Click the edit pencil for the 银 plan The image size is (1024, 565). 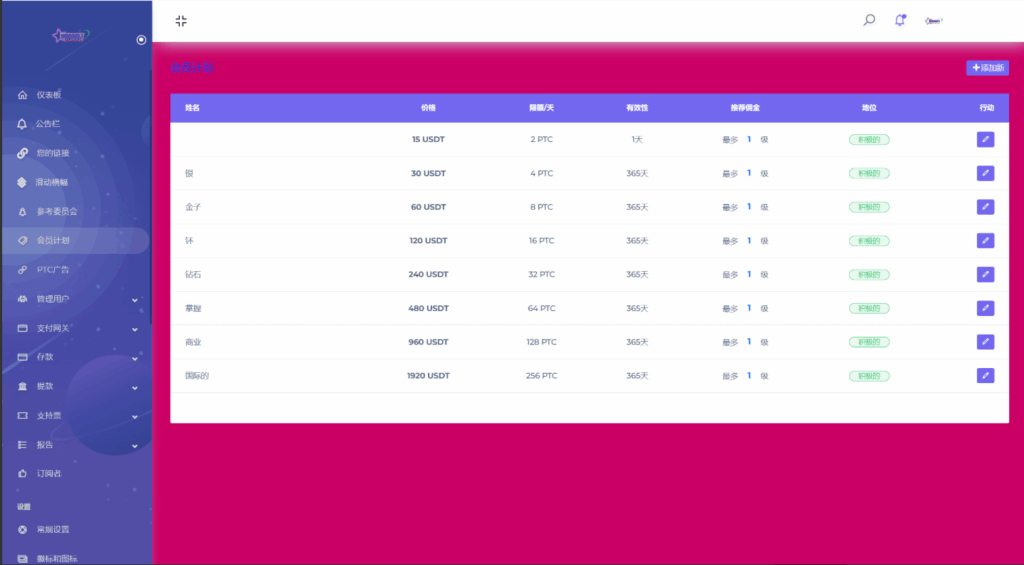click(985, 173)
